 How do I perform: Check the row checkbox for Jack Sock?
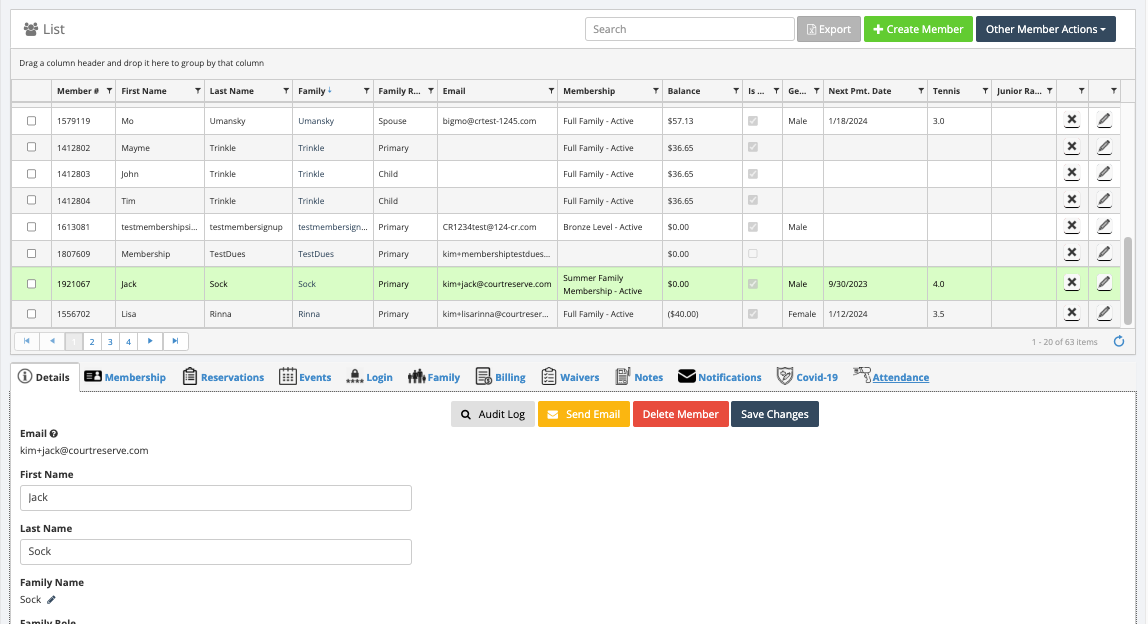[x=31, y=284]
